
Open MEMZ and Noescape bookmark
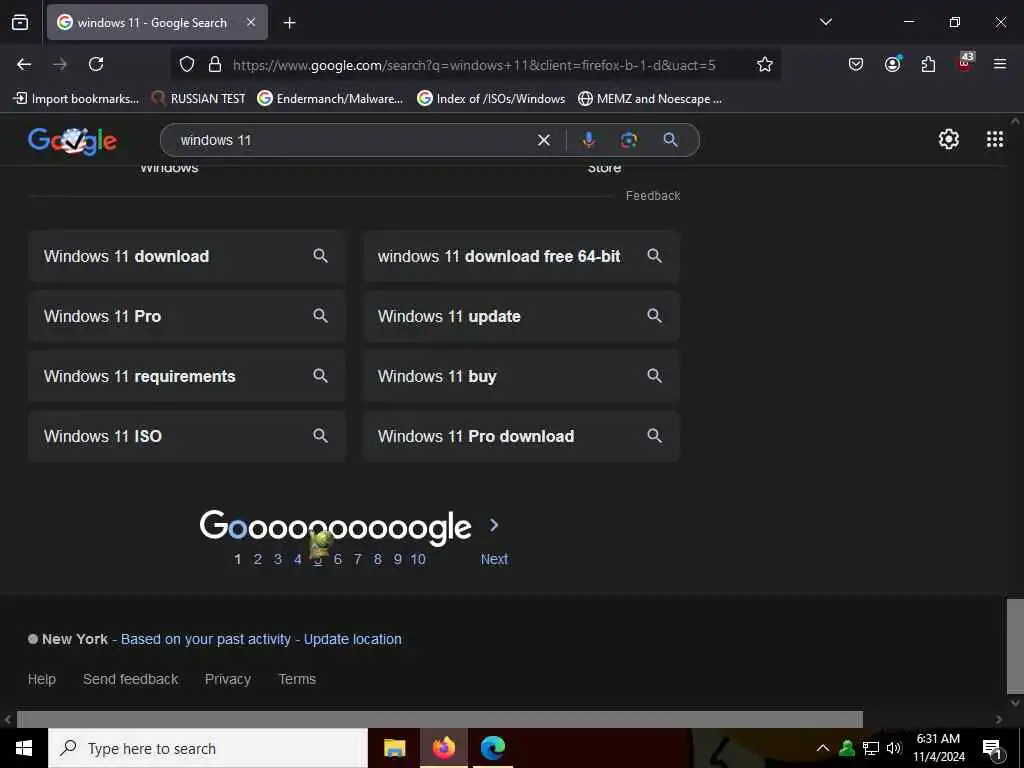650,99
